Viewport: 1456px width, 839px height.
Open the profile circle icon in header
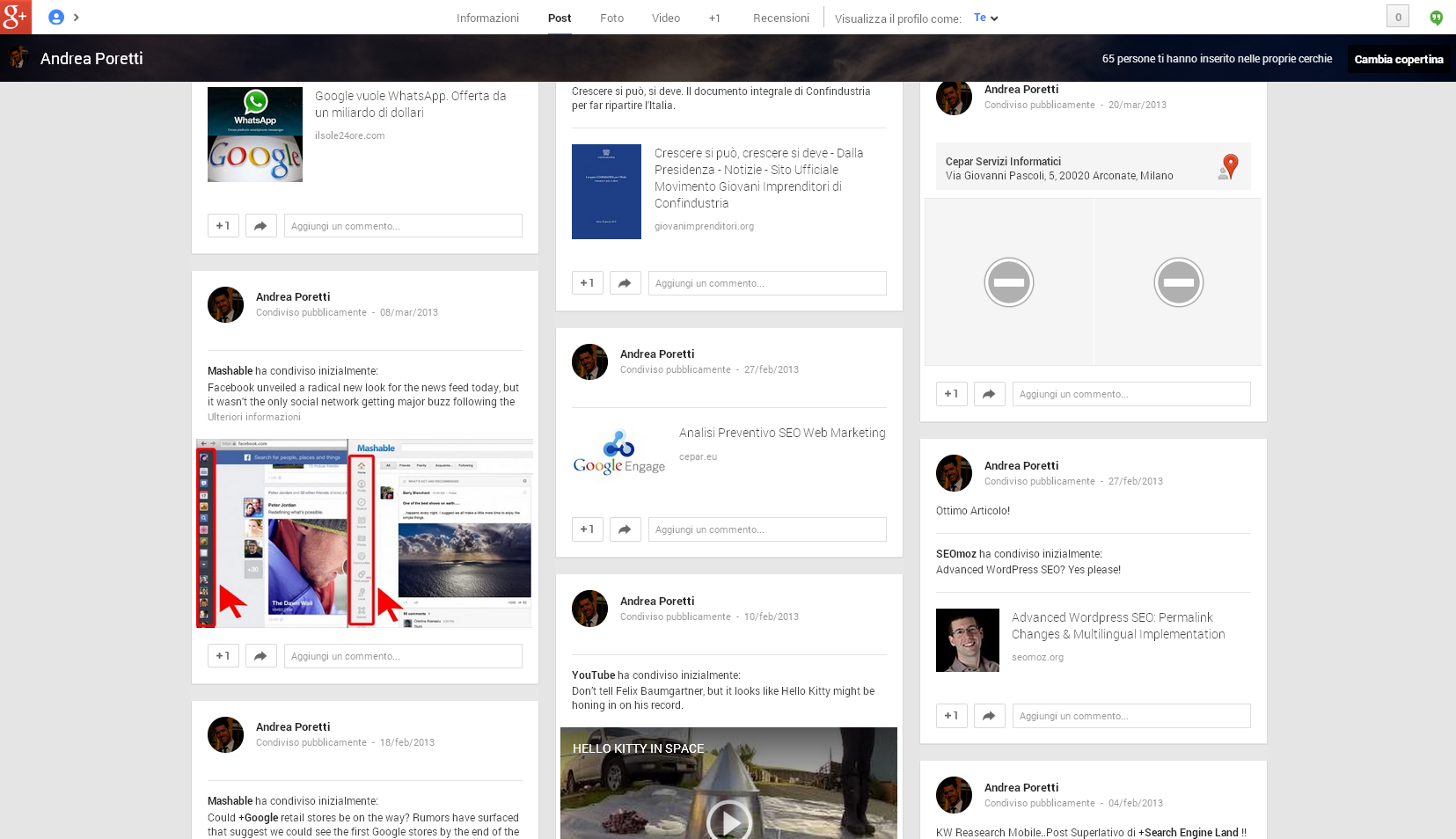[x=56, y=18]
